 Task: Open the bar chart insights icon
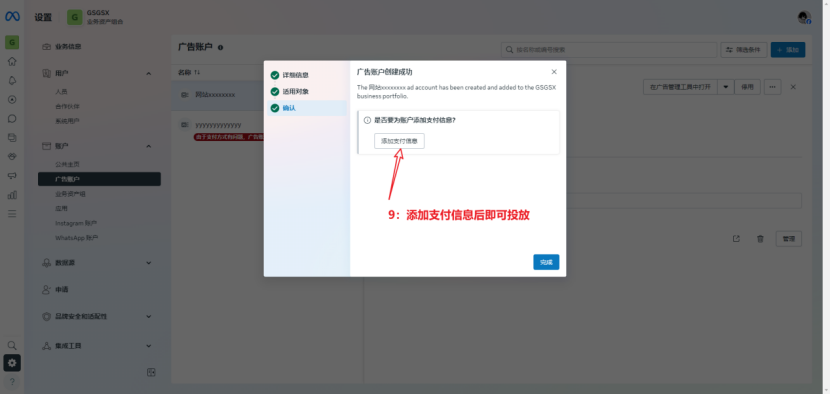point(12,195)
